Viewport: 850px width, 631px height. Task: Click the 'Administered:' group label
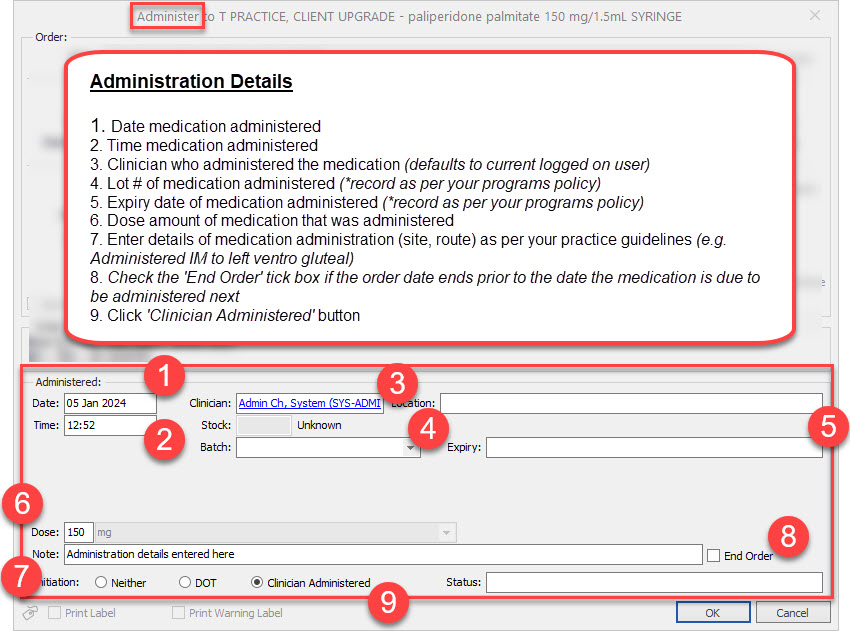[68, 382]
